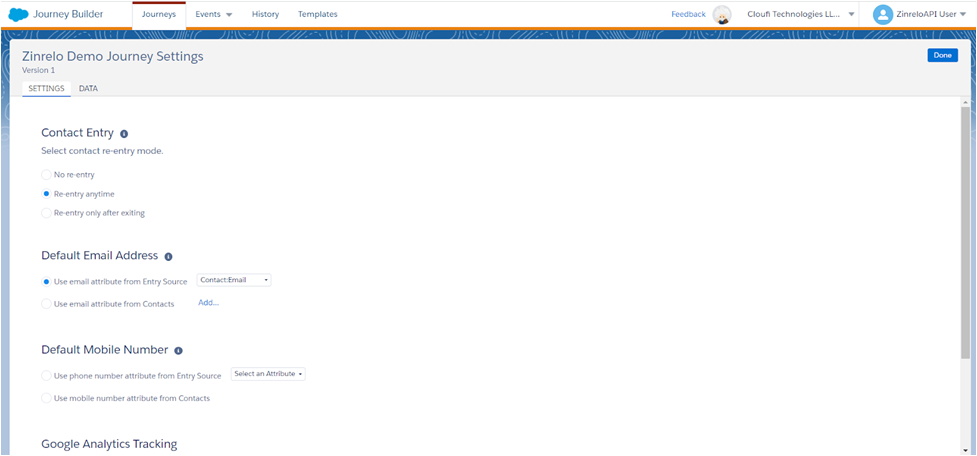
Task: Open the Contact:Email dropdown
Action: click(x=234, y=280)
